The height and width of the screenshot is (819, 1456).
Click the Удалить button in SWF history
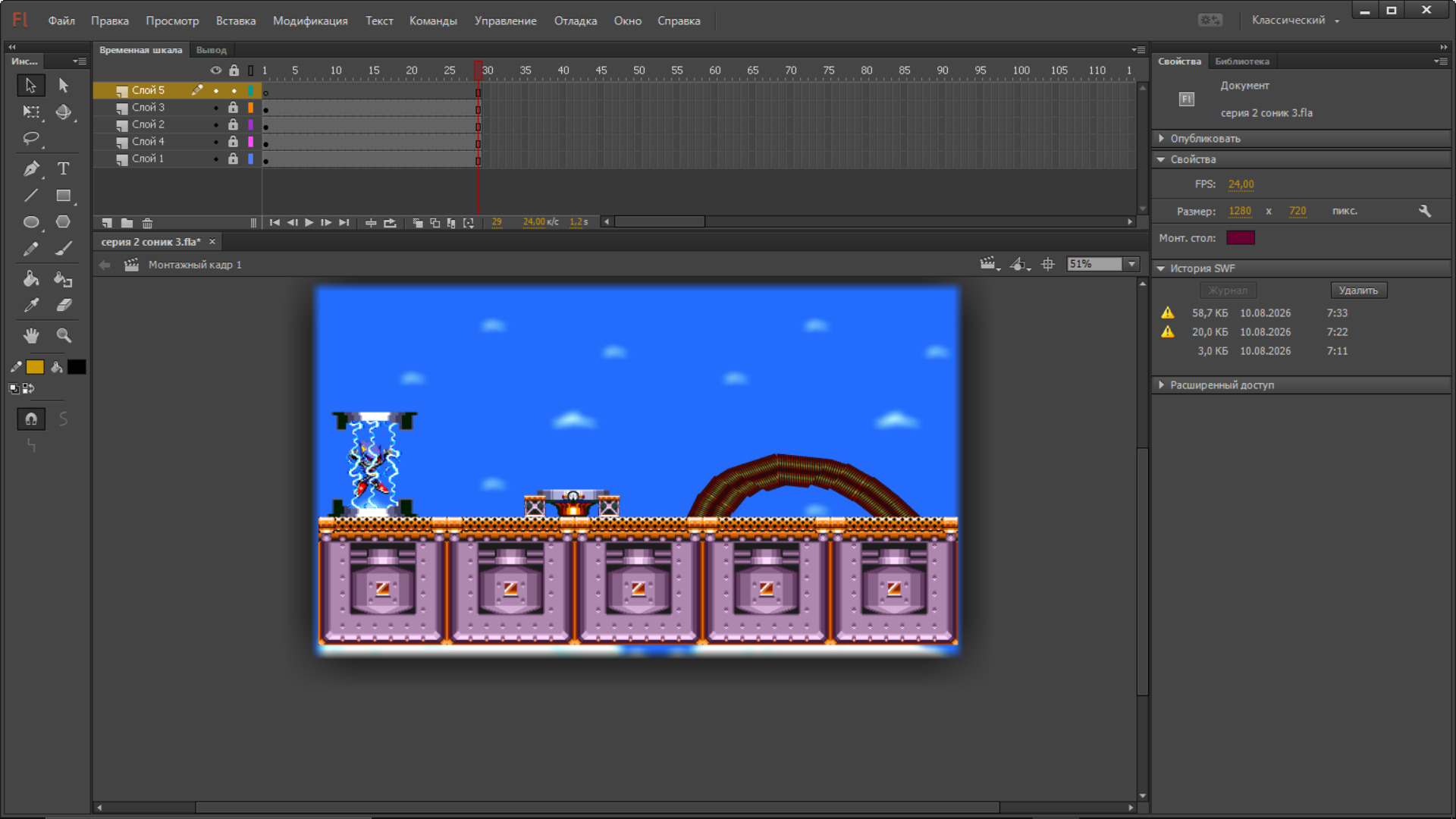1358,290
